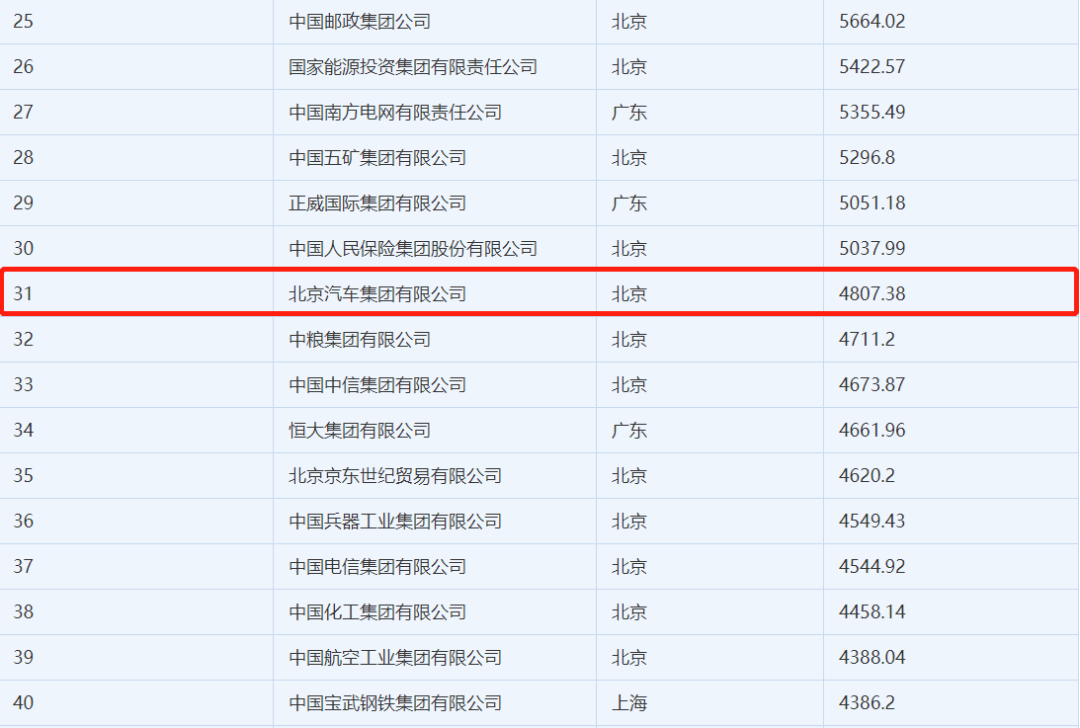
Task: Select 中国宝武钢铁集团有限公司 company name
Action: click(395, 703)
